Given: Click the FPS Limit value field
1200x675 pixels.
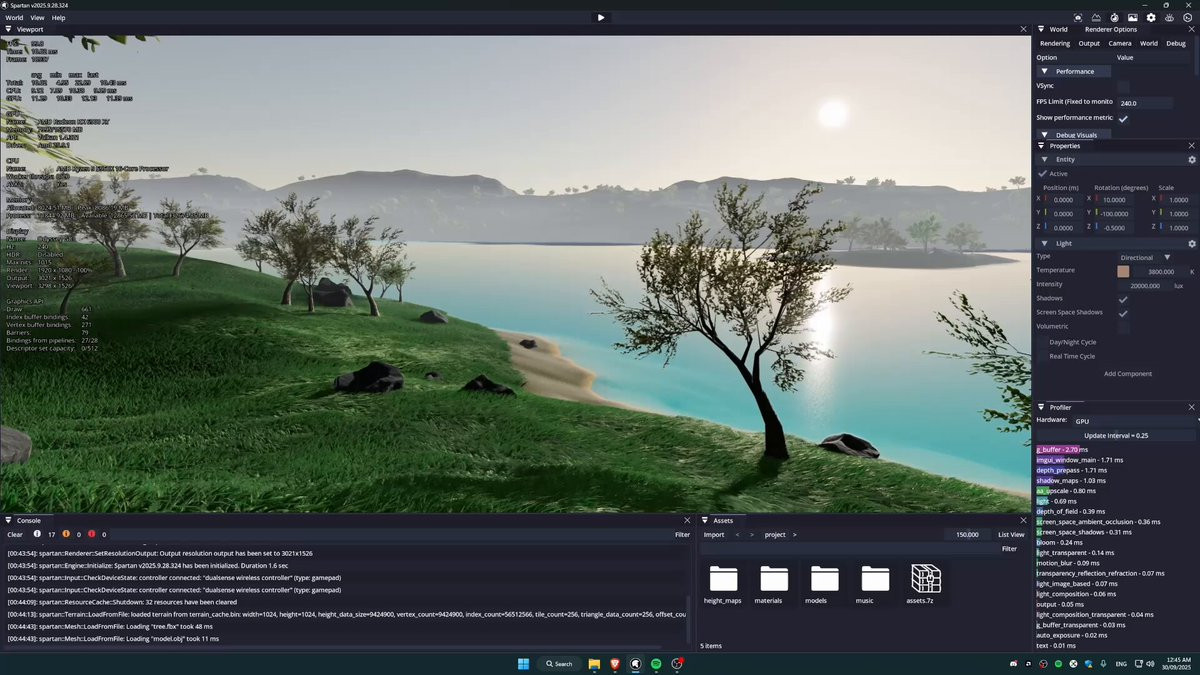Looking at the screenshot, I should click(x=1145, y=103).
